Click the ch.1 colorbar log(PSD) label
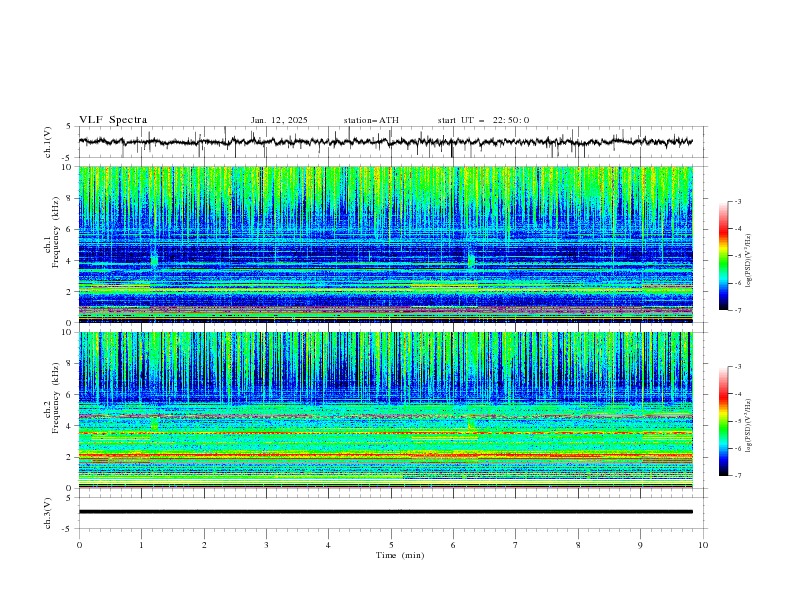Viewport: 792px width, 612px height. (748, 261)
